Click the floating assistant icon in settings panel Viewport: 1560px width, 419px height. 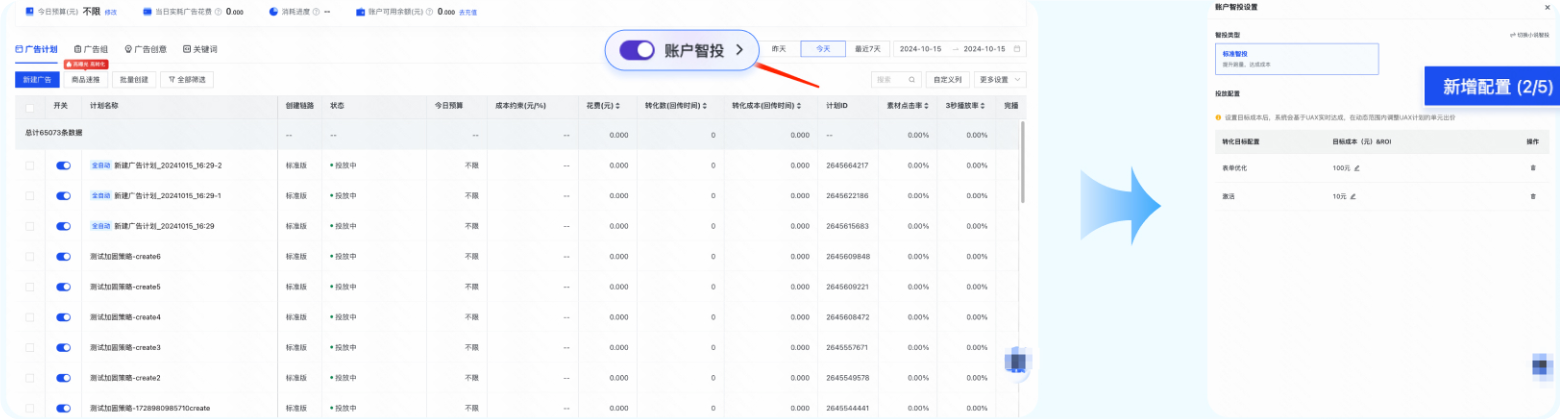[1544, 368]
